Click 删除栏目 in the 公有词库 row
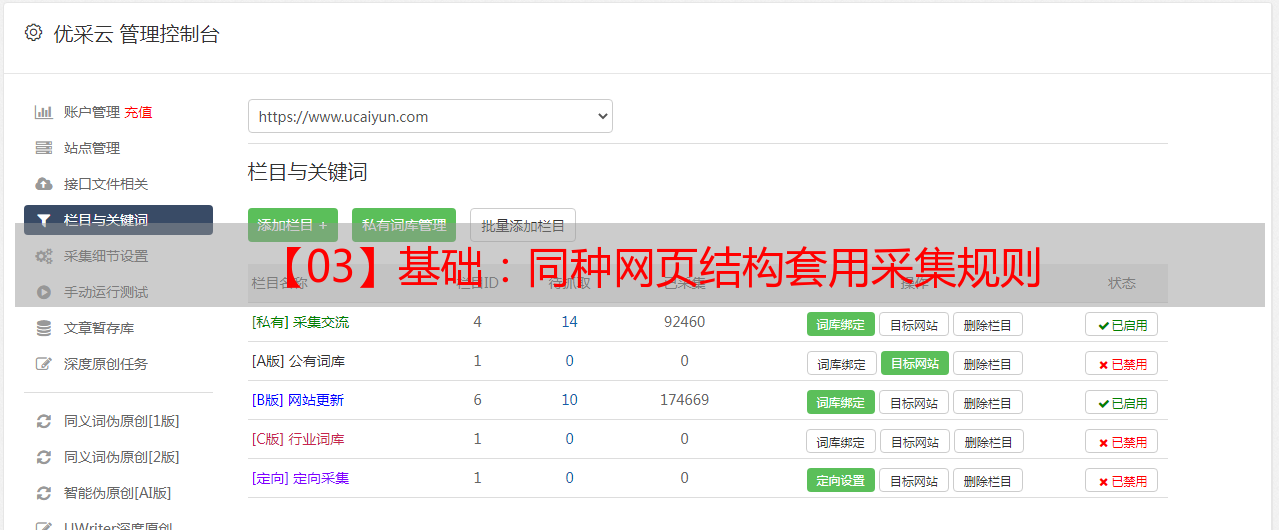The width and height of the screenshot is (1279, 530). 988,363
